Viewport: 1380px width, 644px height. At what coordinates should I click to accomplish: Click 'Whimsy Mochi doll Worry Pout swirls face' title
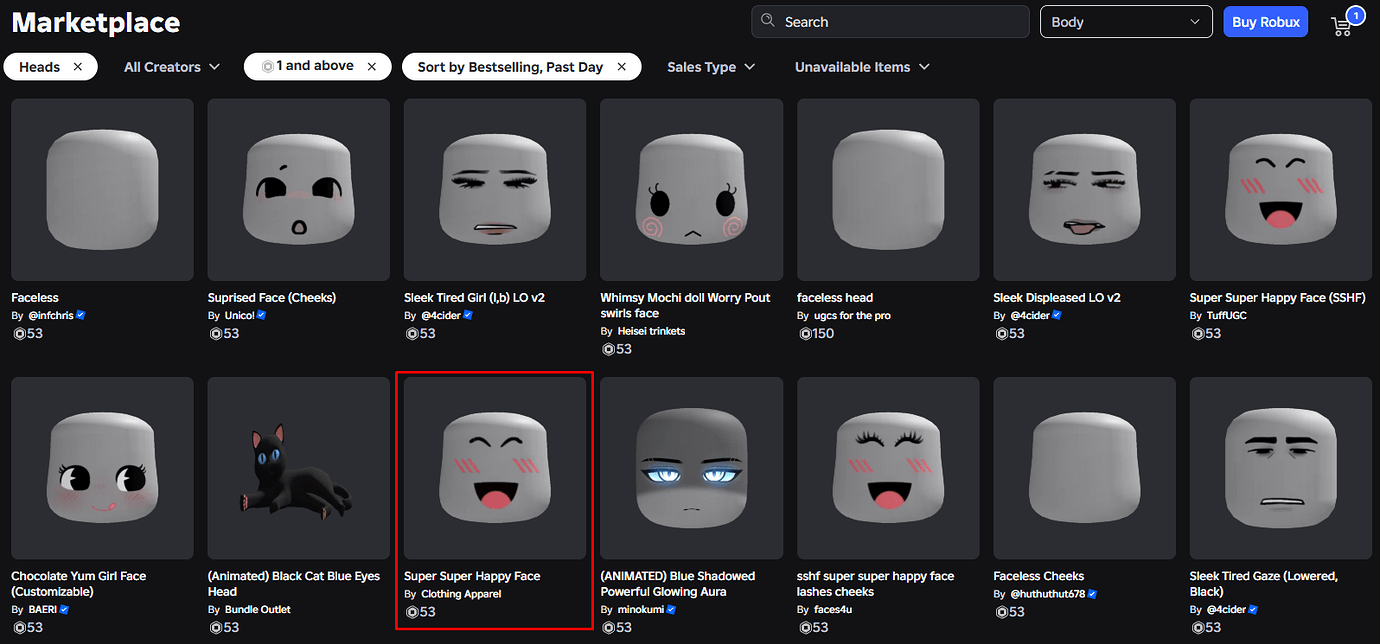pyautogui.click(x=685, y=305)
